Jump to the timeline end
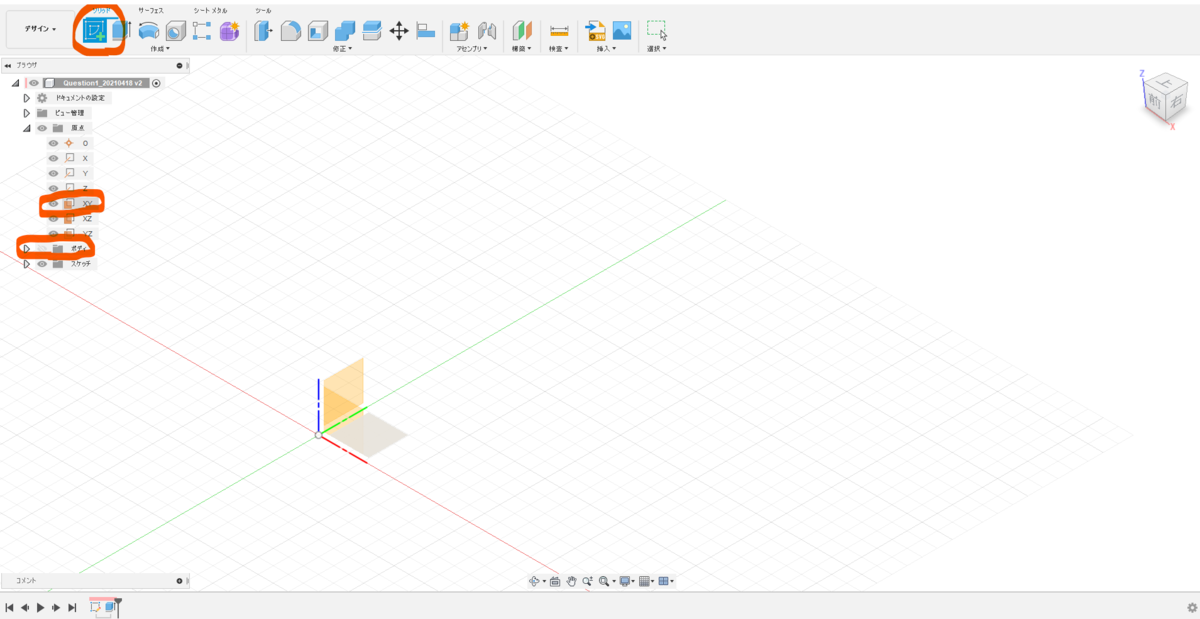This screenshot has height=619, width=1200. 72,607
